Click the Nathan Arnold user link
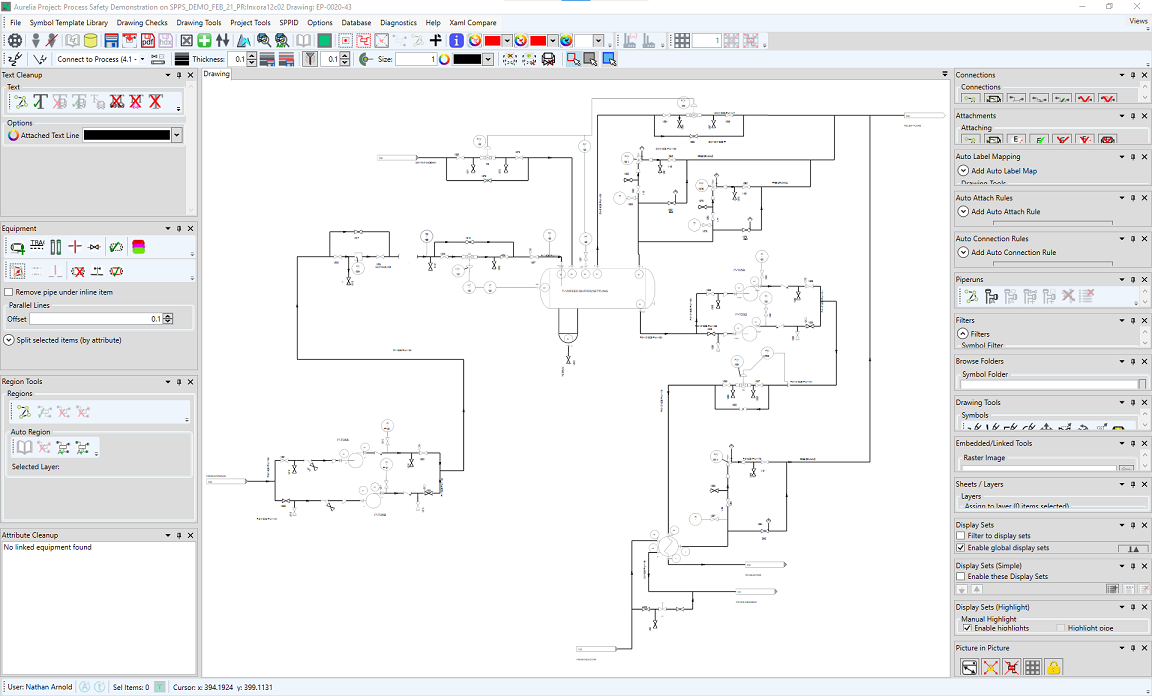The height and width of the screenshot is (696, 1152). pyautogui.click(x=48, y=687)
